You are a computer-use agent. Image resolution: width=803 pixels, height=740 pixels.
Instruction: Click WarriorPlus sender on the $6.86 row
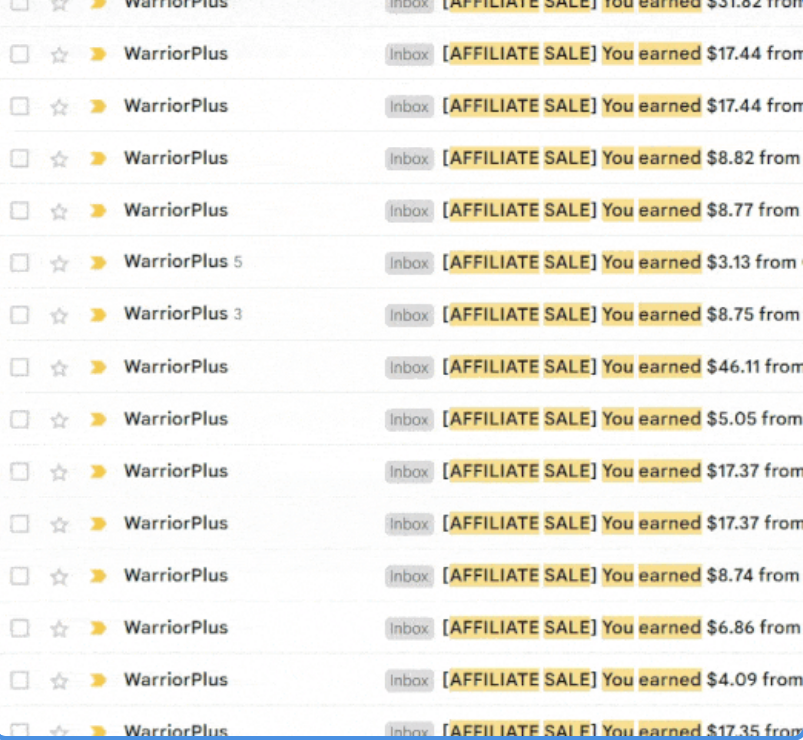click(x=176, y=627)
